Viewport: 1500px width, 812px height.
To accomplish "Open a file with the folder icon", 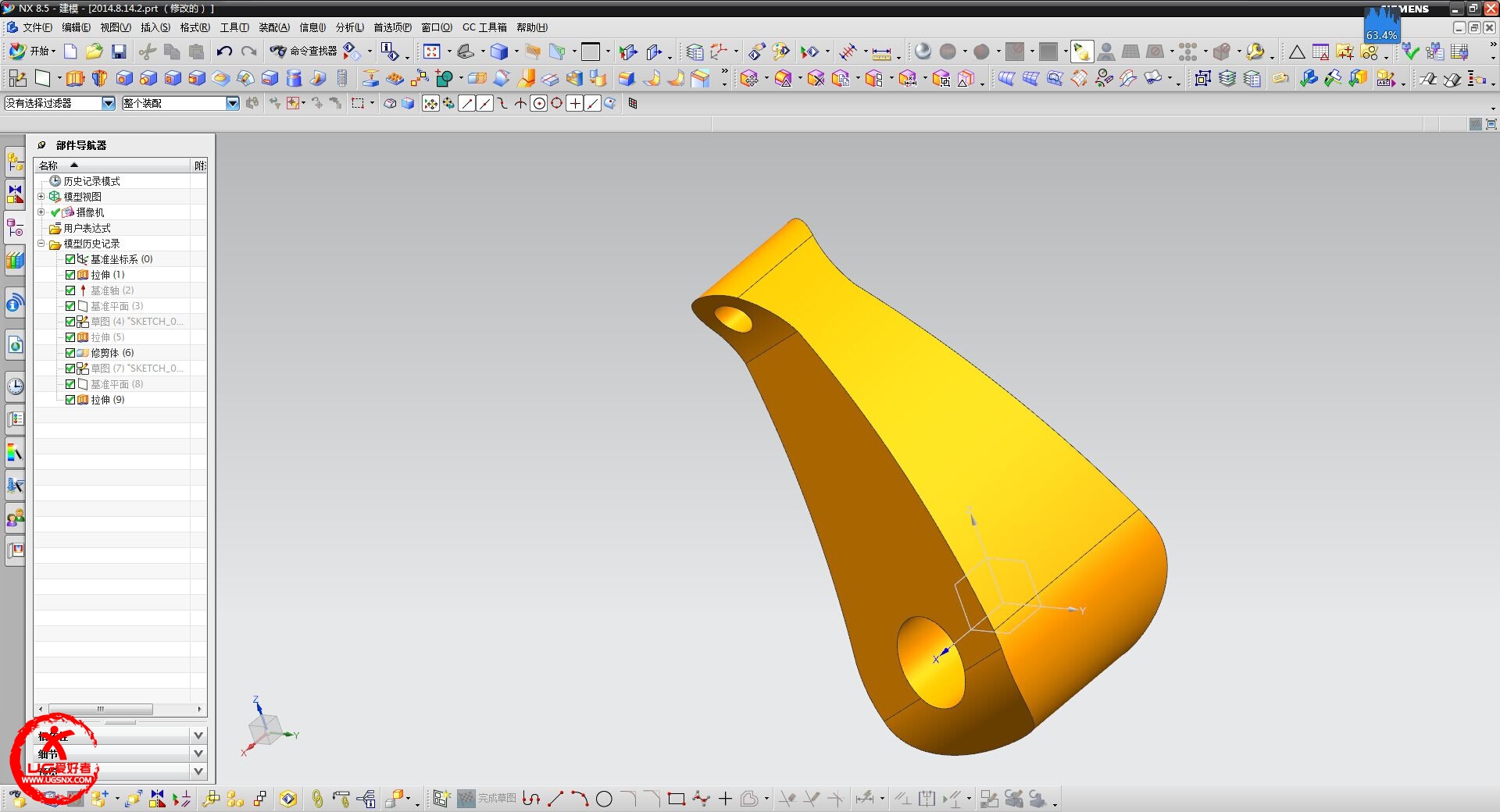I will [95, 52].
